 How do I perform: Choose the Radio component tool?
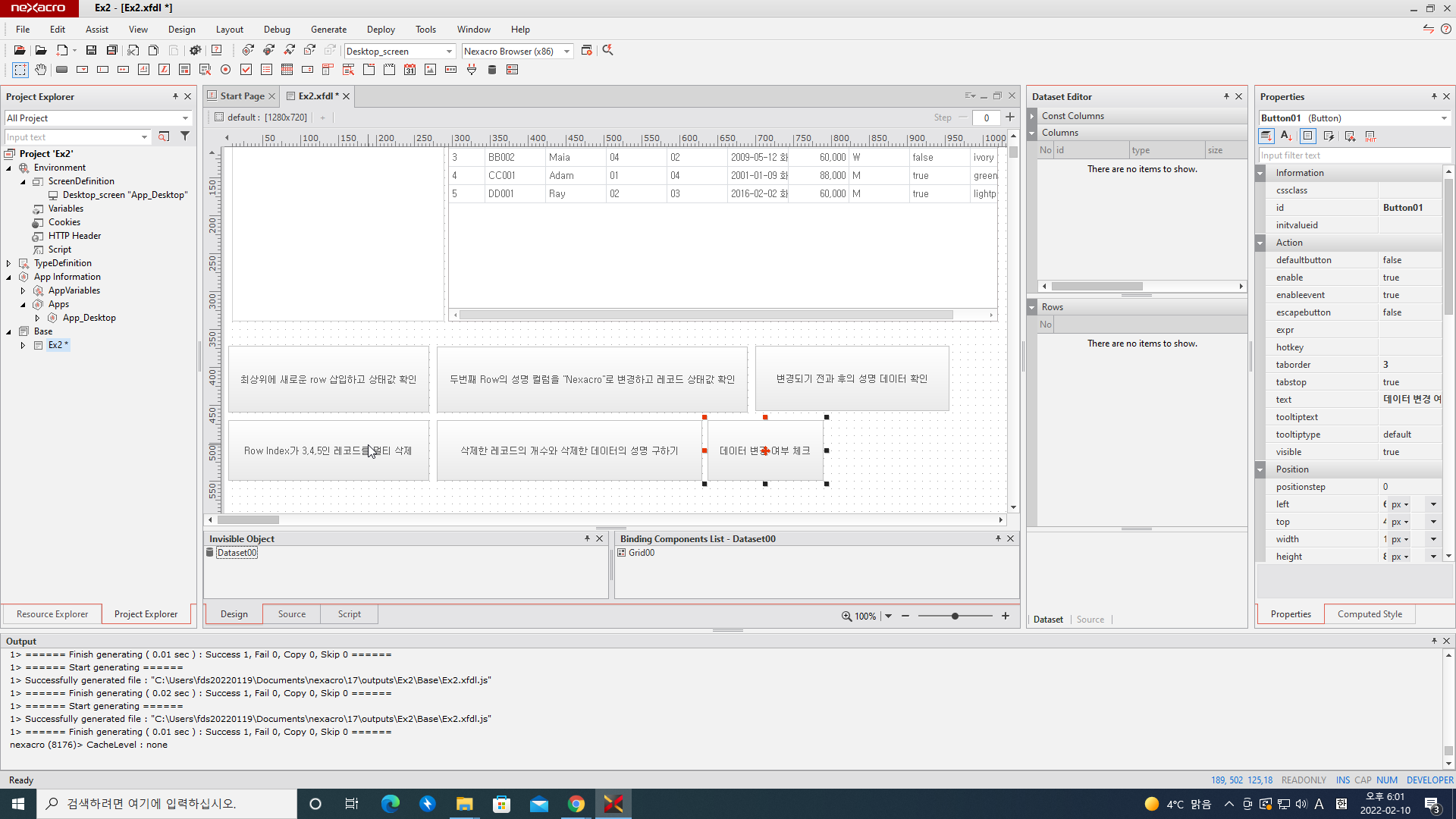pyautogui.click(x=225, y=70)
